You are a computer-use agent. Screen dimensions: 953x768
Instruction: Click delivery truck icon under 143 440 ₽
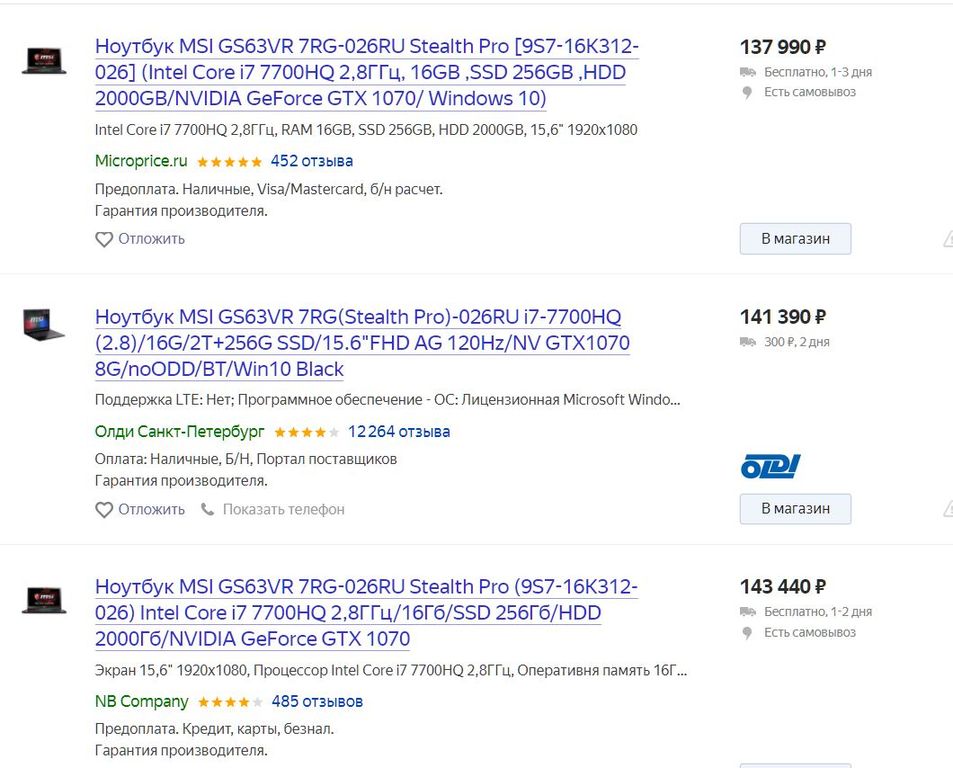click(747, 612)
